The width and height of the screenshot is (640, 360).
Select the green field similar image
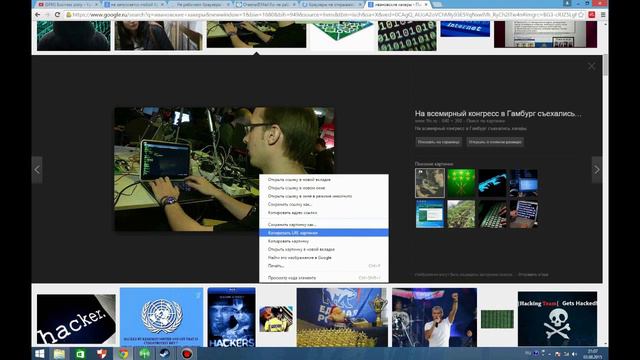[x=461, y=214]
